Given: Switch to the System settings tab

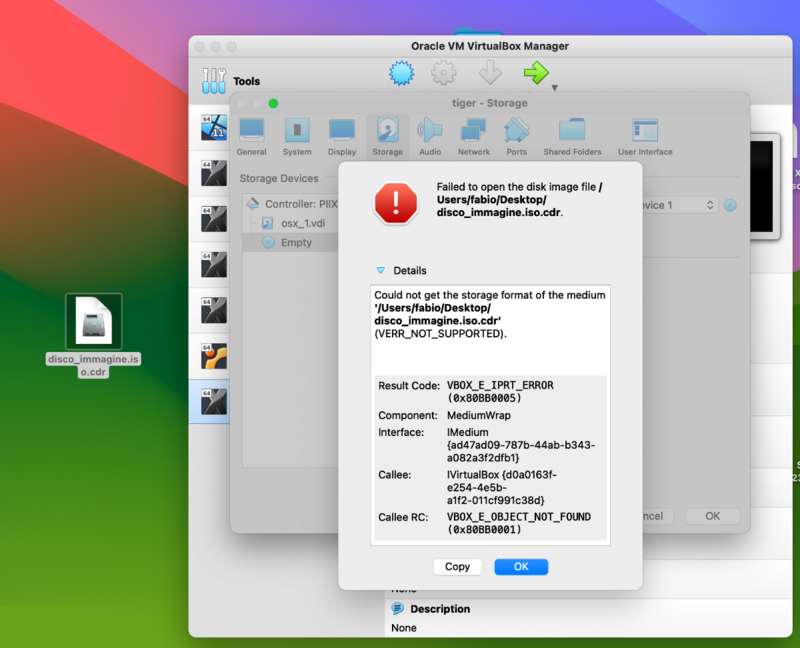Looking at the screenshot, I should [297, 137].
